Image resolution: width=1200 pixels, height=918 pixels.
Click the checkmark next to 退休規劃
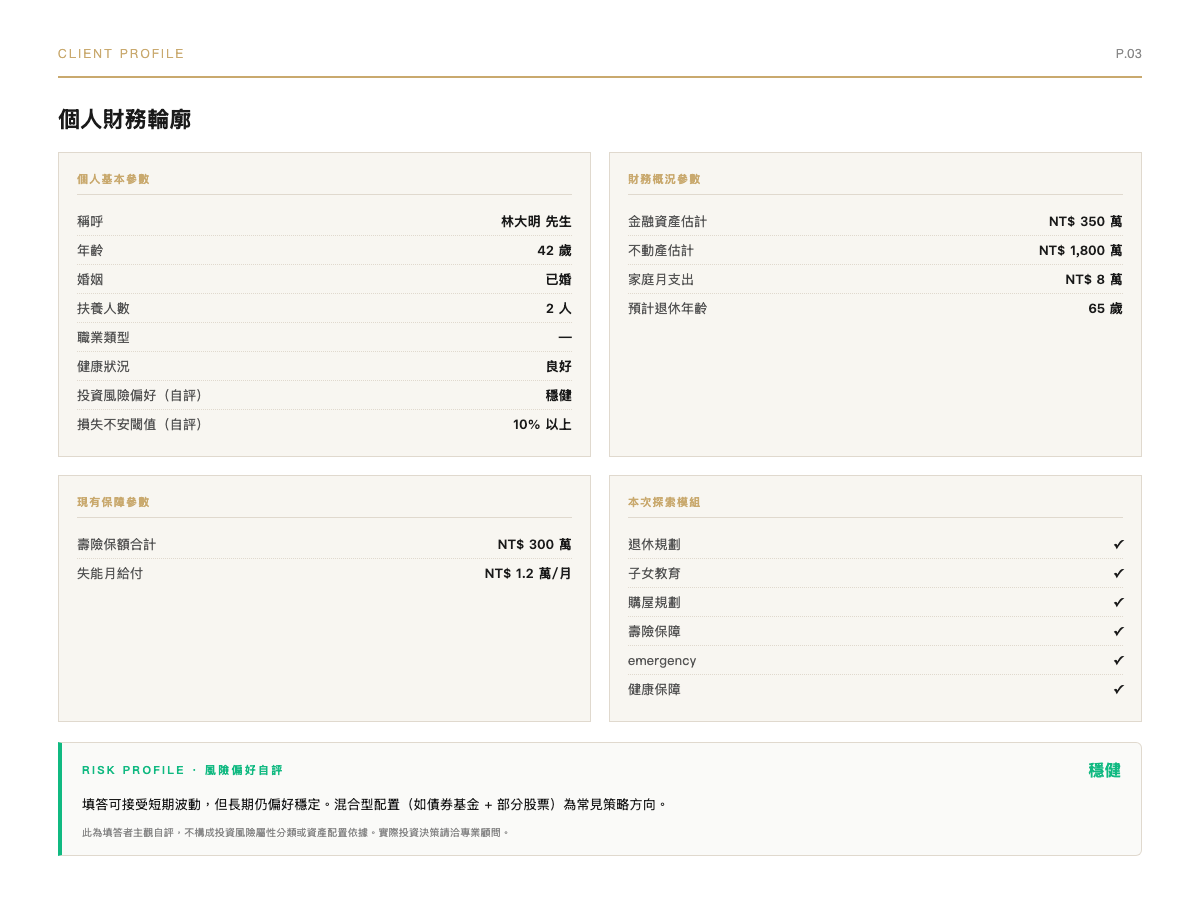[1118, 544]
